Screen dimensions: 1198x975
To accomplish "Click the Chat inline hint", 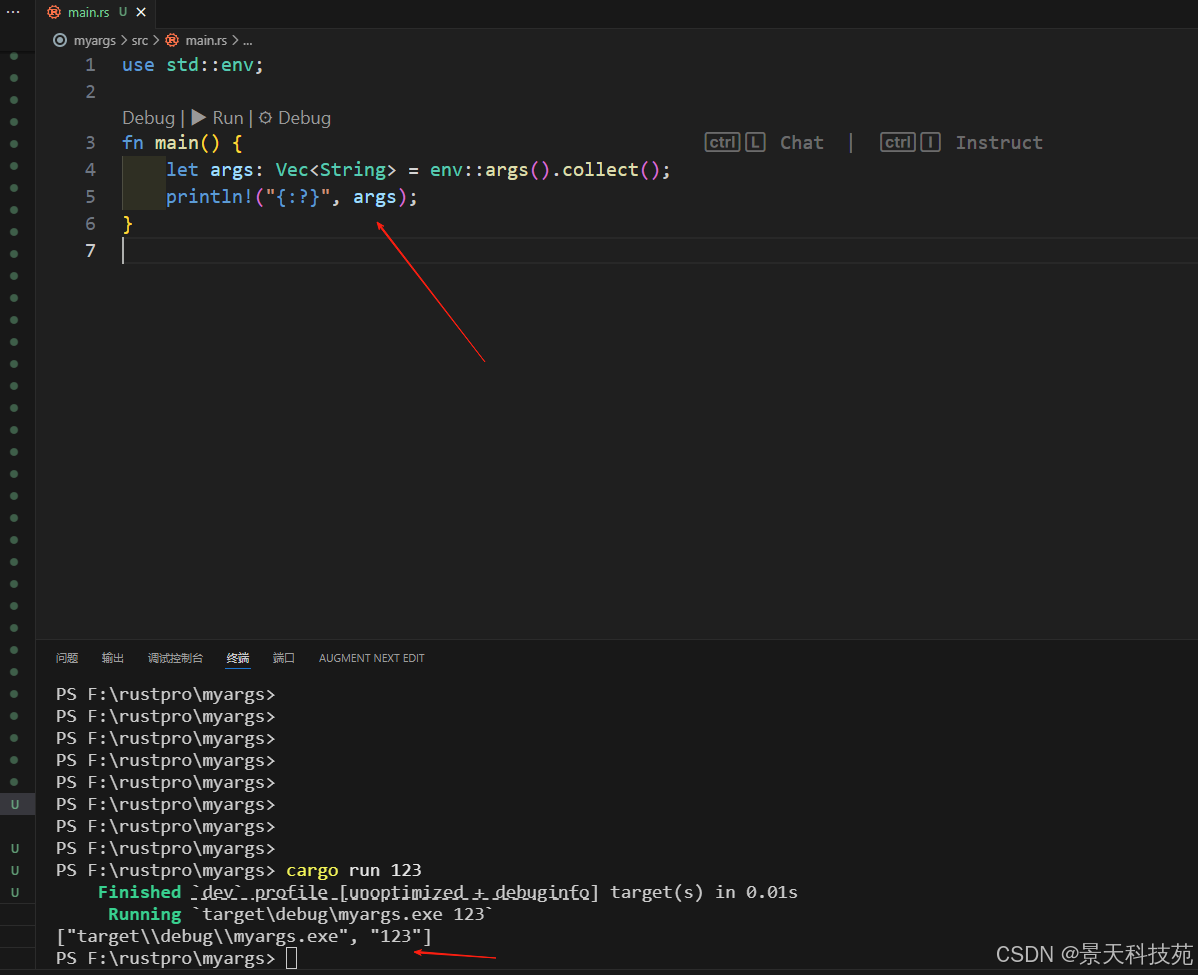I will [x=801, y=143].
